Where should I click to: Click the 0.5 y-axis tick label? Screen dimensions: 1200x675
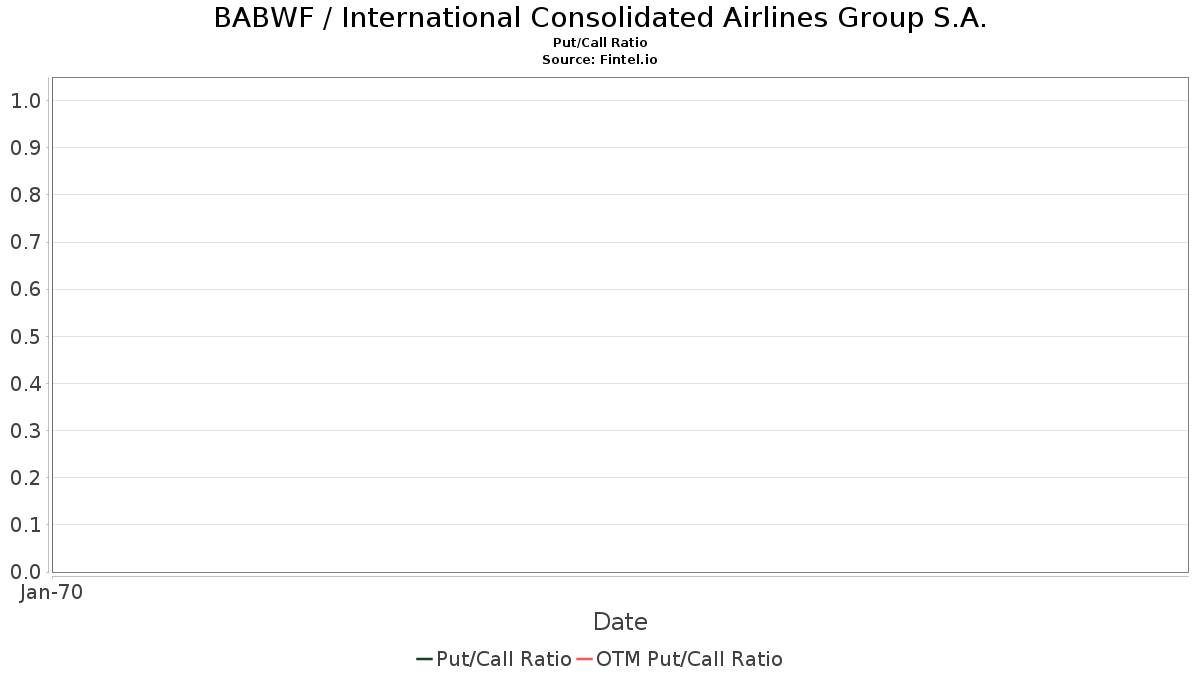(x=26, y=337)
